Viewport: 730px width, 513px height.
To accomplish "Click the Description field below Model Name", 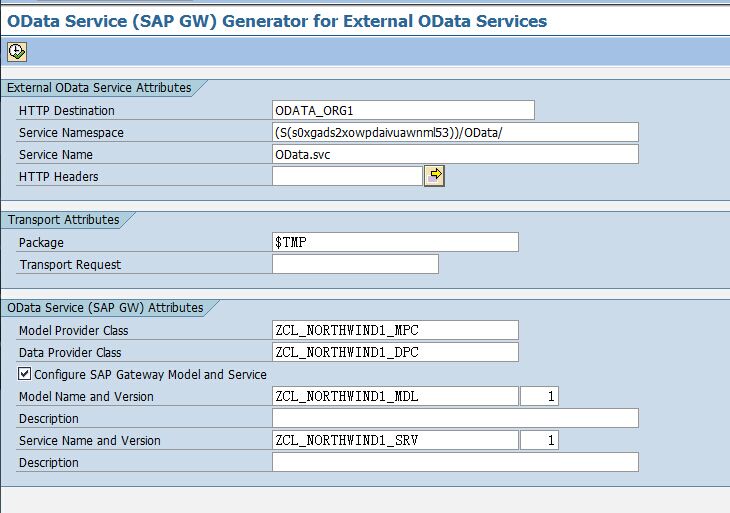I will [455, 418].
